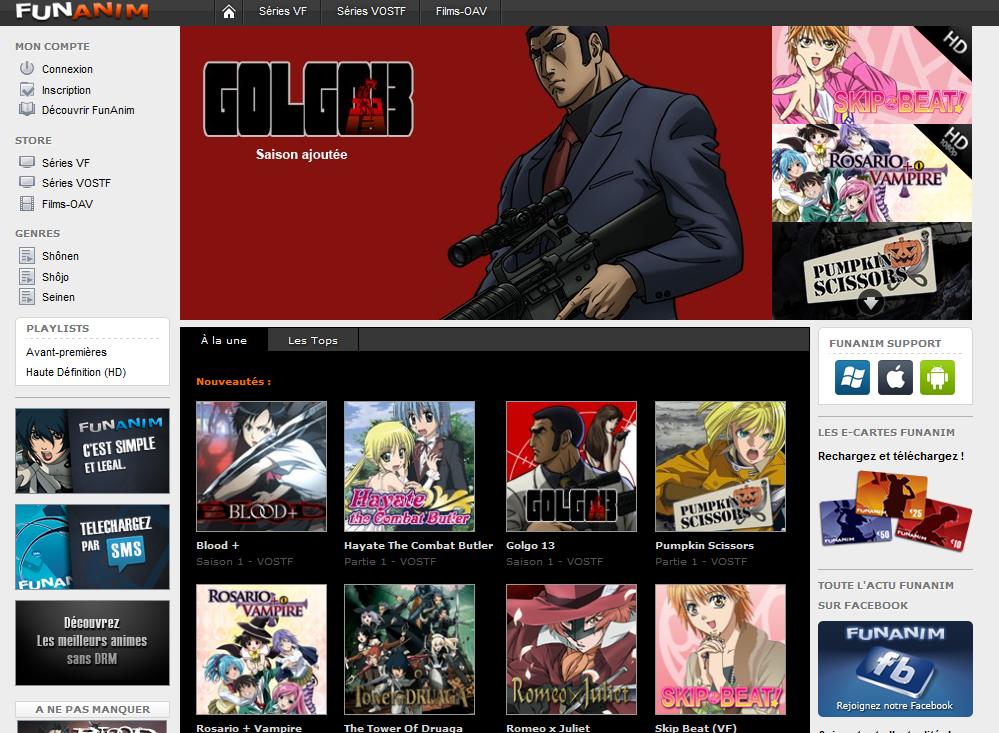
Task: Click the Séries VF monitor icon in sidebar
Action: click(x=27, y=162)
